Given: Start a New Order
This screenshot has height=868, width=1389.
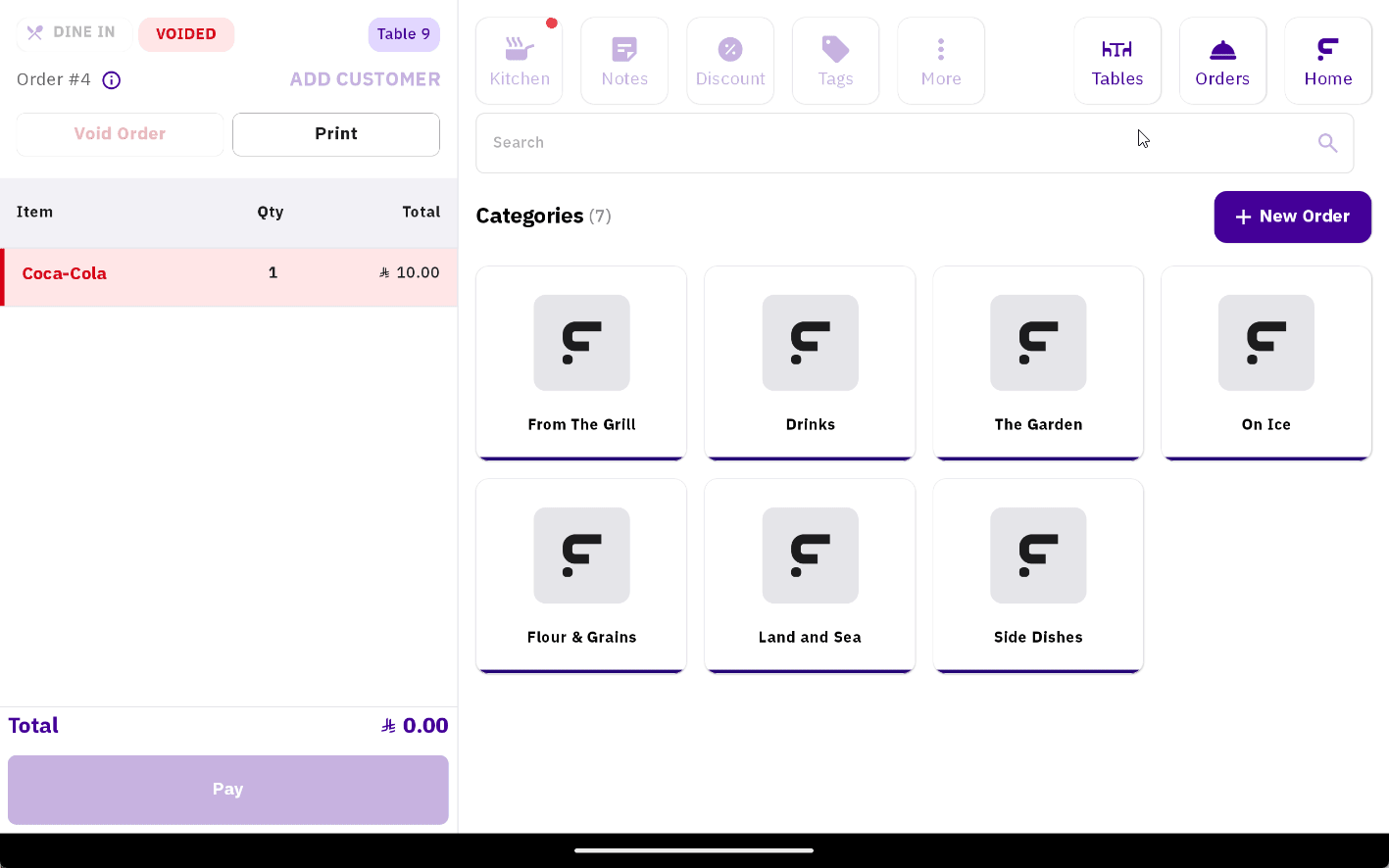Looking at the screenshot, I should click(x=1292, y=217).
